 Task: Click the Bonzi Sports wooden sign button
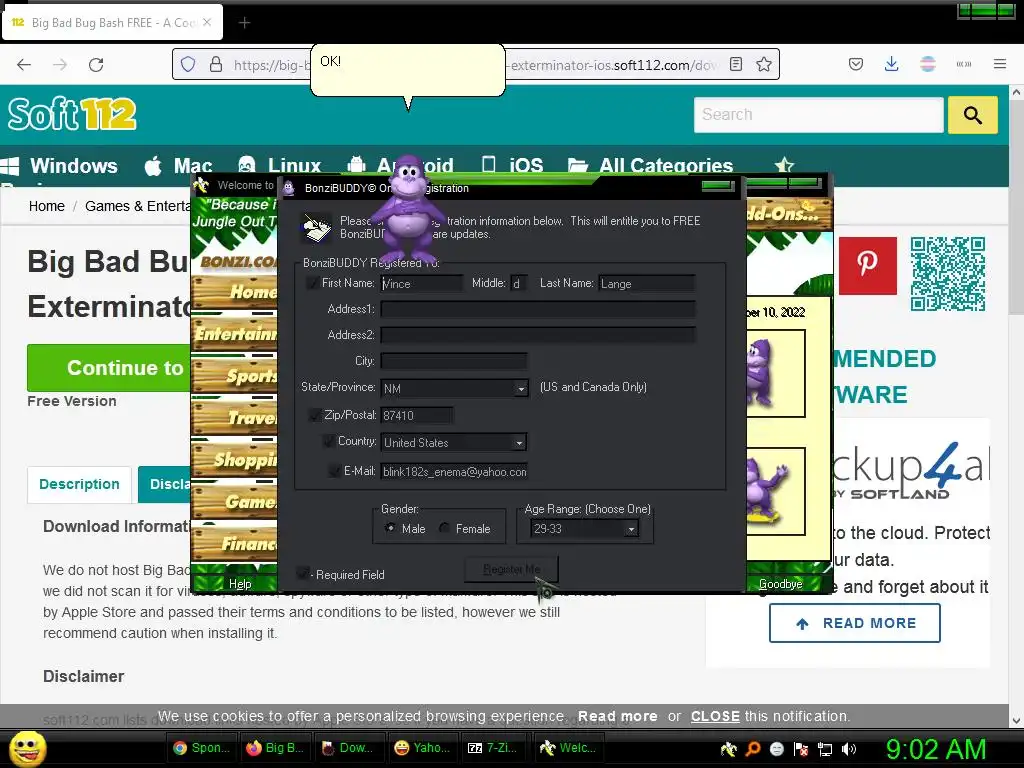tap(235, 376)
